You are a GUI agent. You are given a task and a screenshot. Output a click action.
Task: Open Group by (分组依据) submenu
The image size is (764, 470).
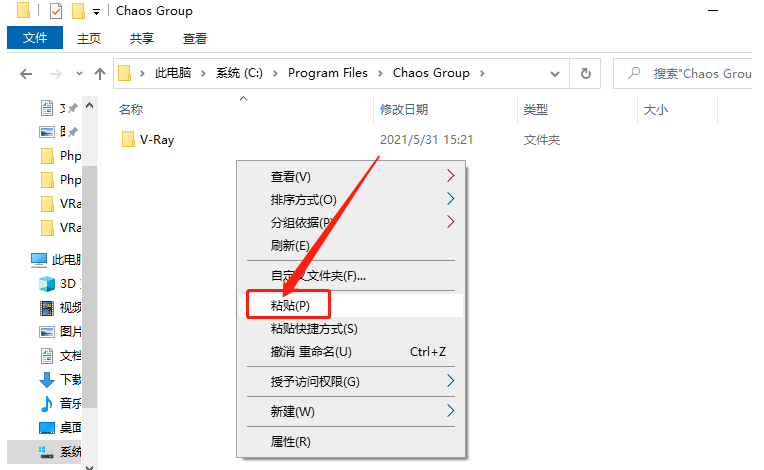pyautogui.click(x=351, y=222)
